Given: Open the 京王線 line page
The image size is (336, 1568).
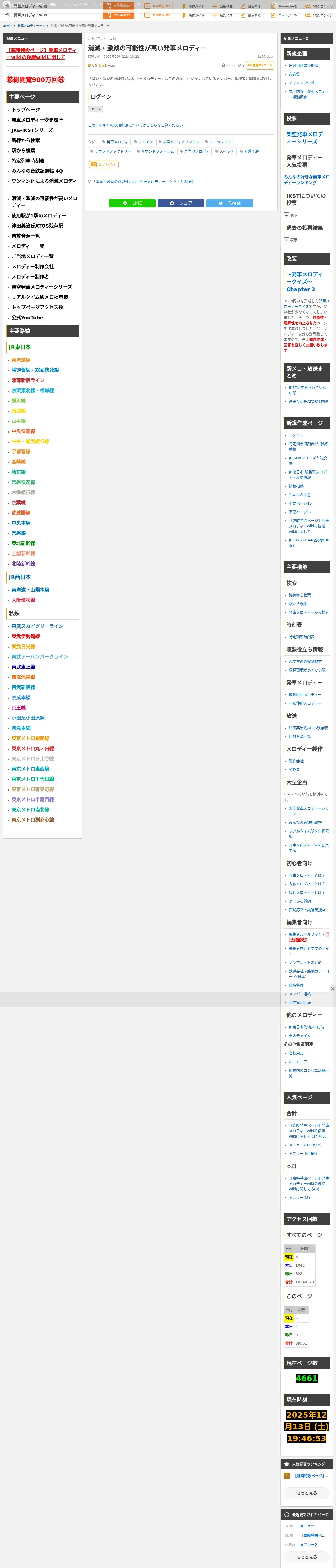Looking at the screenshot, I should pos(18,708).
